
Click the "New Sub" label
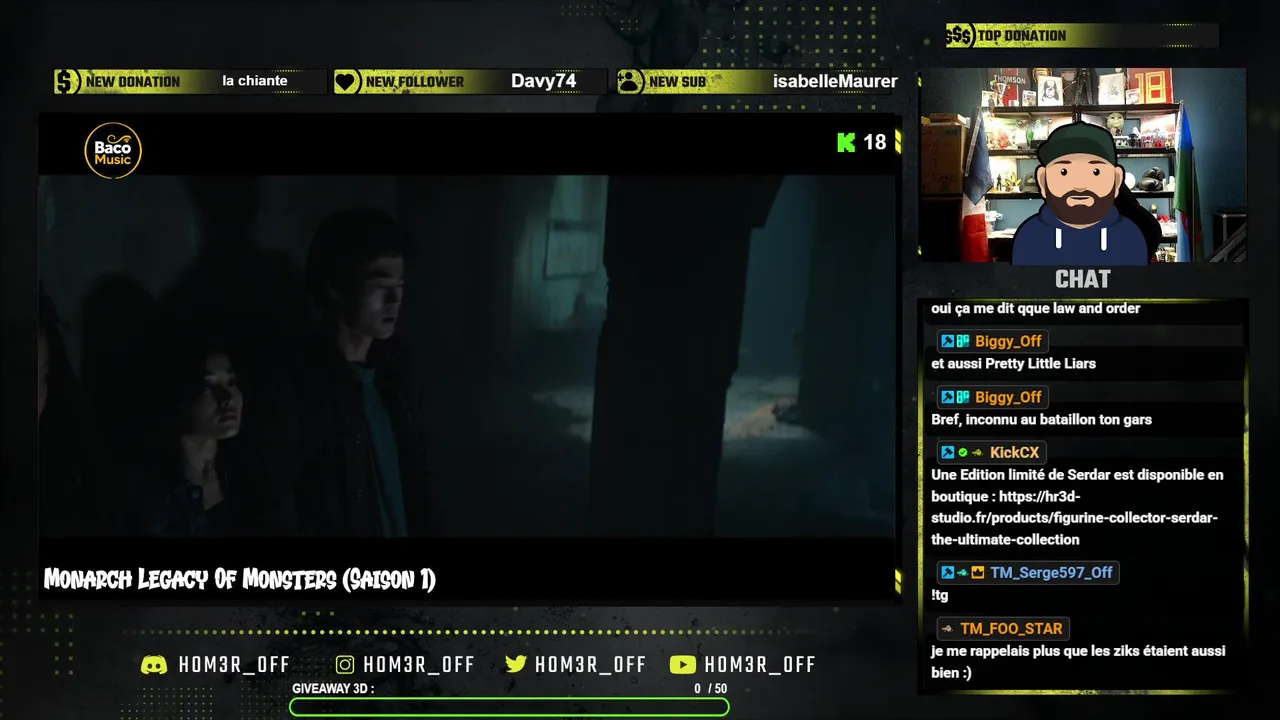pos(677,82)
